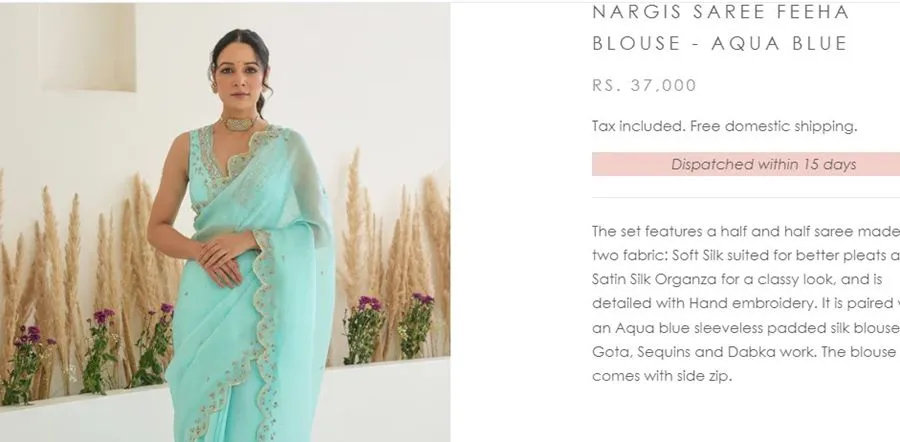Viewport: 900px width, 442px height.
Task: Click the wall niche behind the model
Action: click(87, 47)
